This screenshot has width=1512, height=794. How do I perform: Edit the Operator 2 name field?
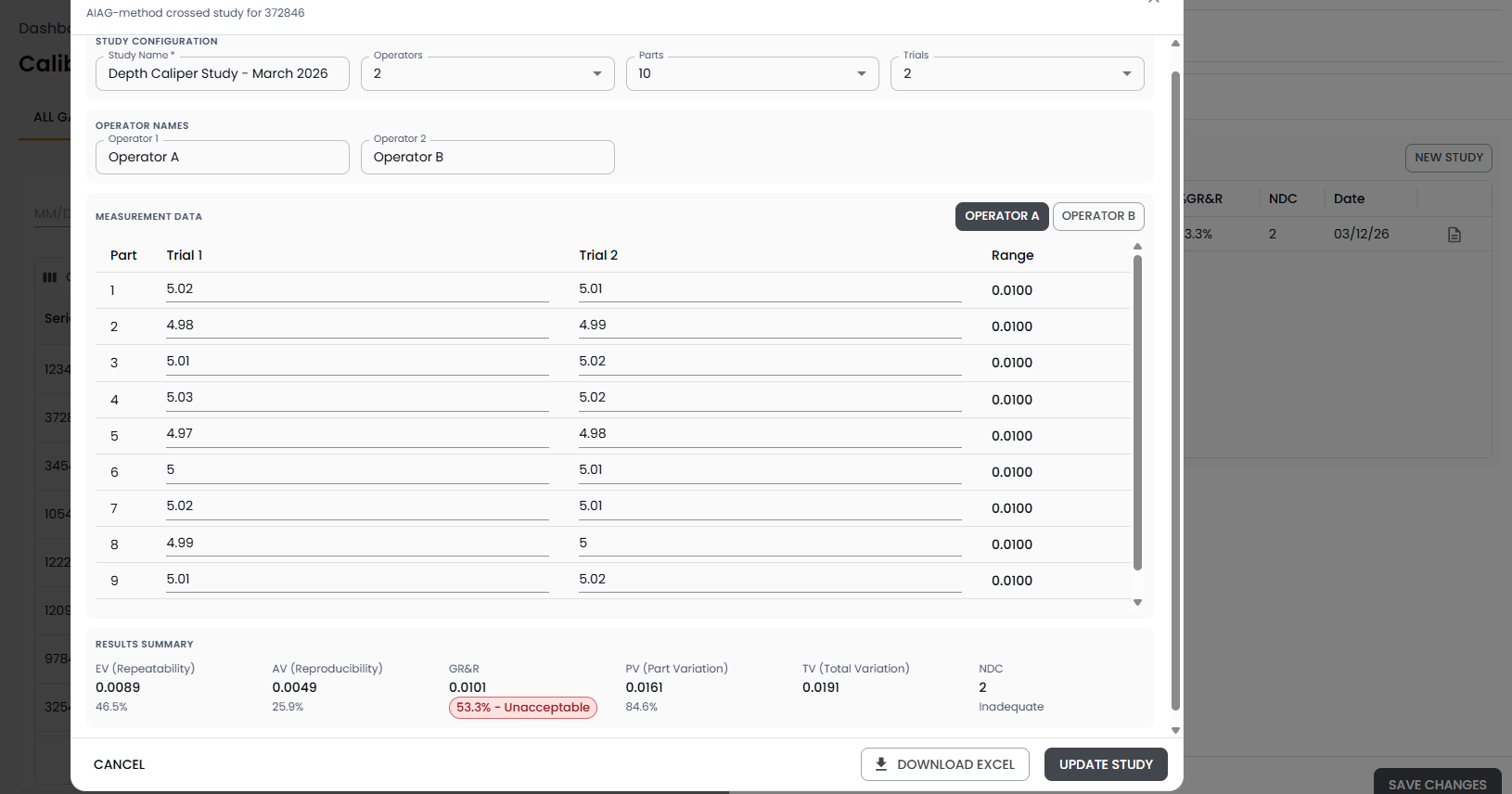pyautogui.click(x=487, y=158)
